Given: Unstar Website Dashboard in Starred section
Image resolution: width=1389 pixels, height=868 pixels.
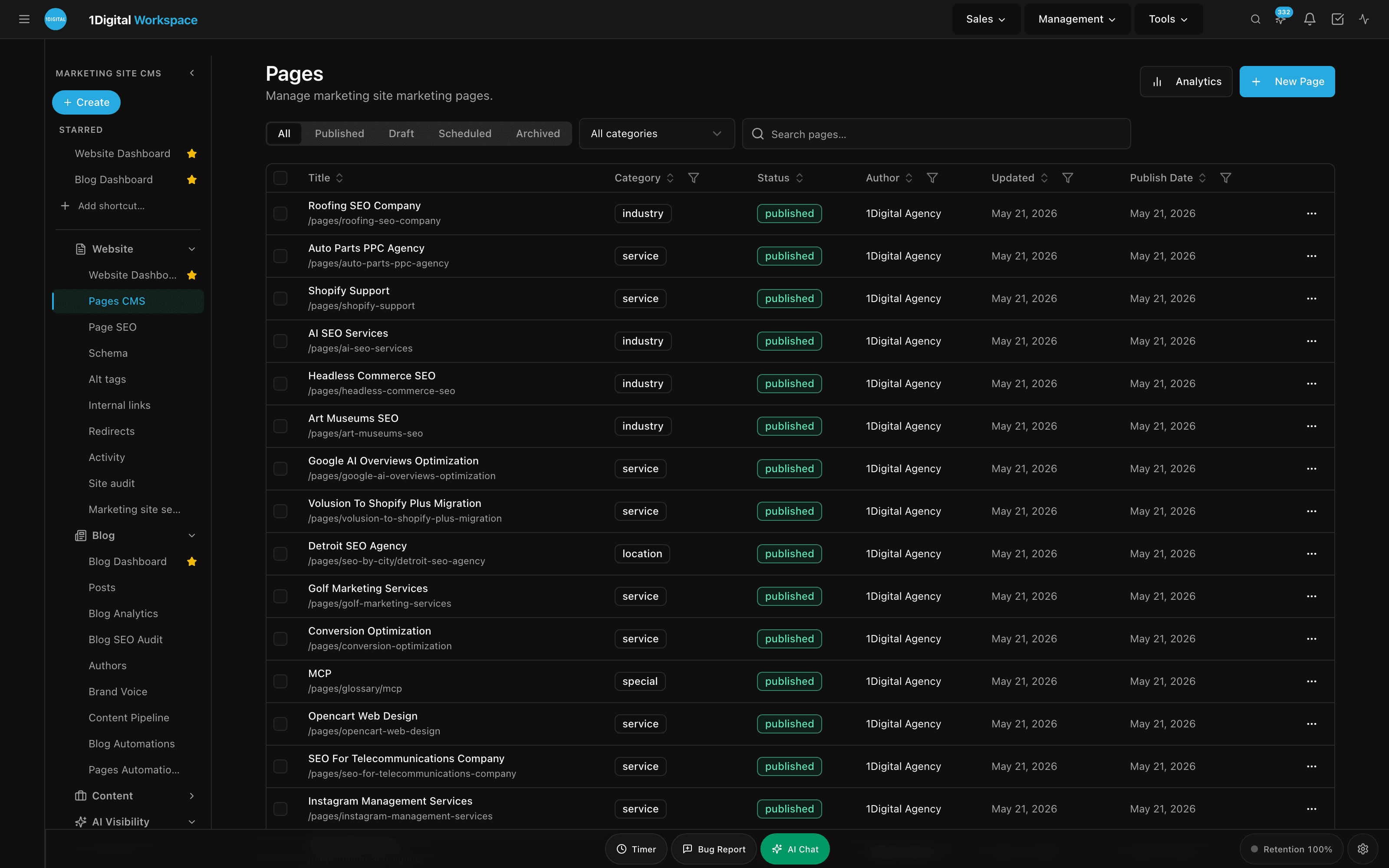Looking at the screenshot, I should click(192, 153).
